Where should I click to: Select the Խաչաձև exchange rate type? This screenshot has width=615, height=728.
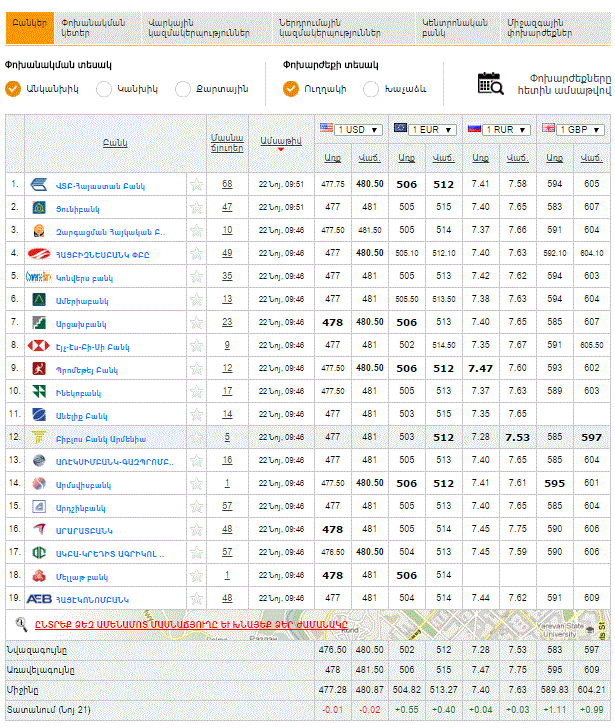pyautogui.click(x=371, y=89)
